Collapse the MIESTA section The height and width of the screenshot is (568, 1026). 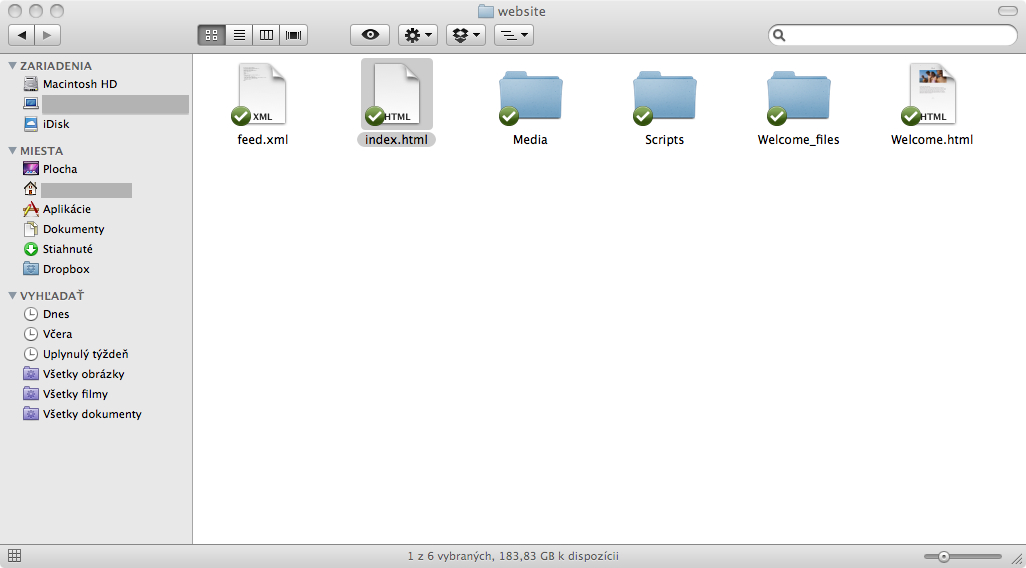[13, 151]
